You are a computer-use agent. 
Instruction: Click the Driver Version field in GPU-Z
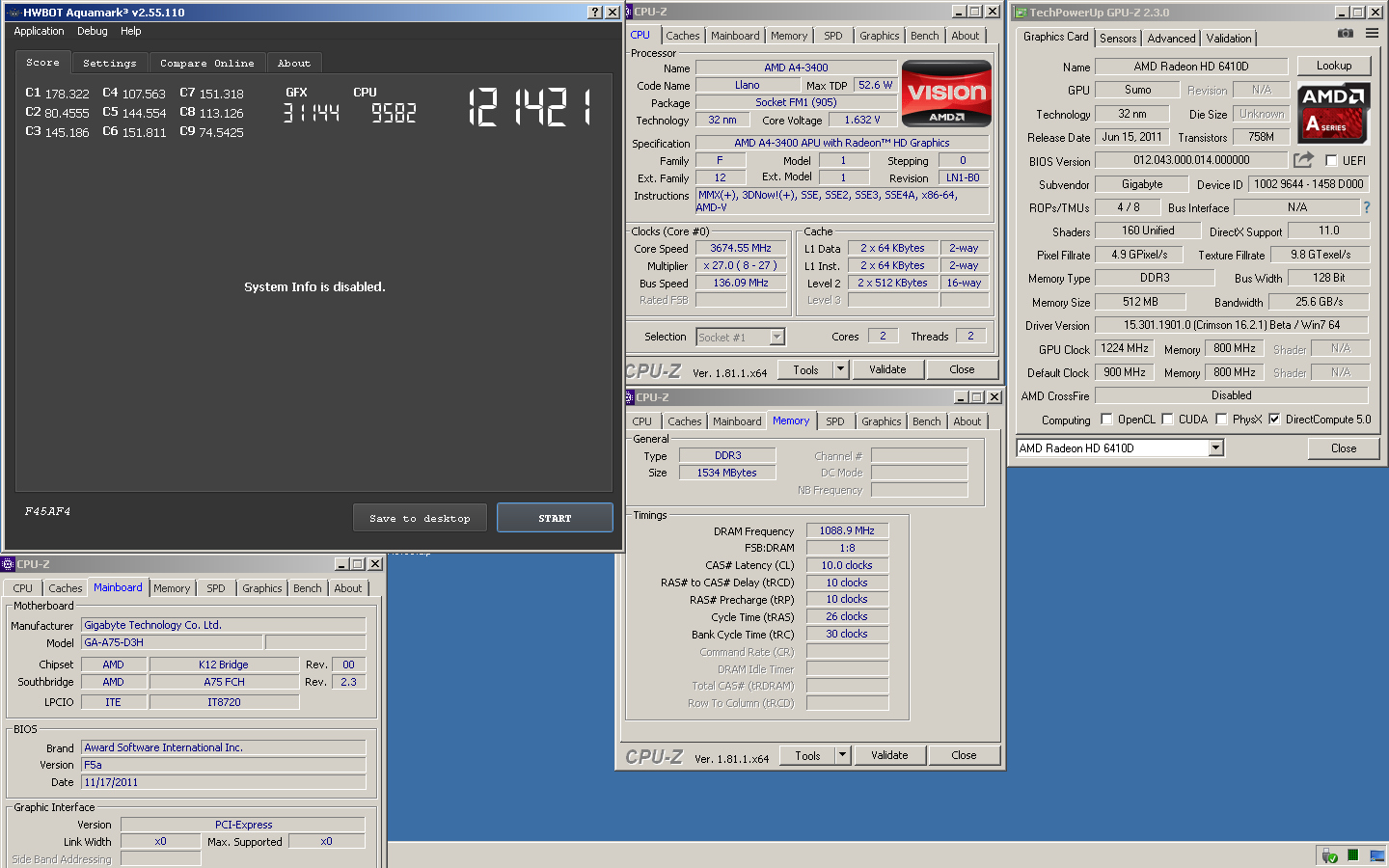1232,325
